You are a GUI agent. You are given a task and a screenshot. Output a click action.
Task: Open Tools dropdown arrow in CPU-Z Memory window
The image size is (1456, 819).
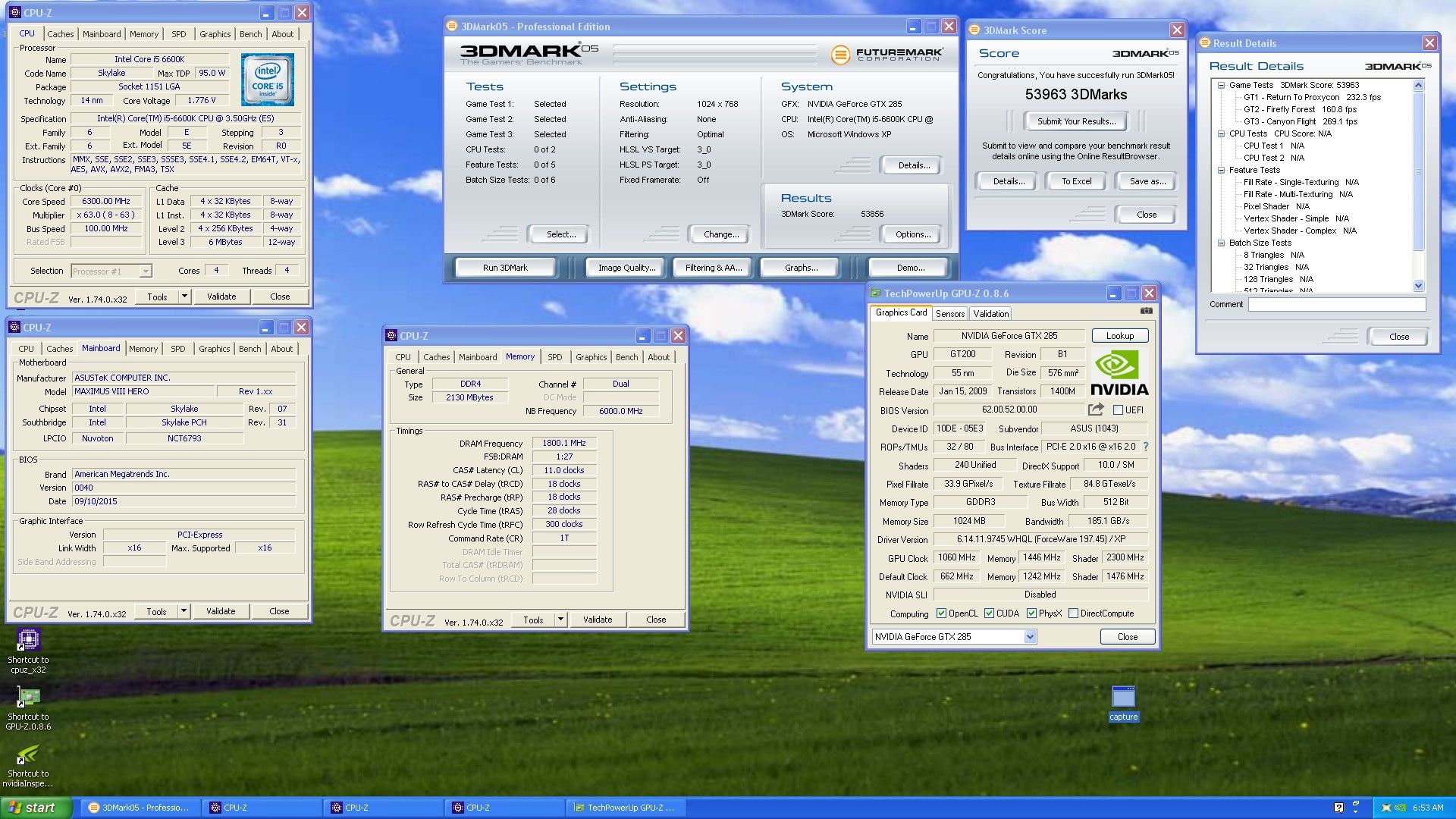(x=560, y=620)
